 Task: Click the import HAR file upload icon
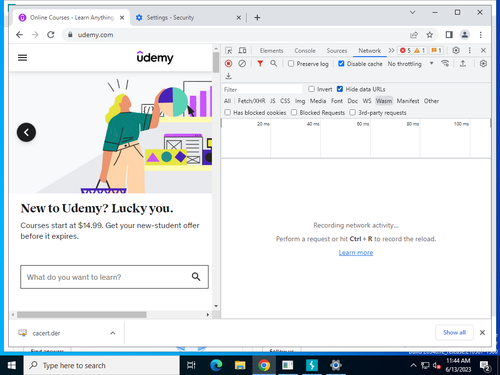(463, 63)
